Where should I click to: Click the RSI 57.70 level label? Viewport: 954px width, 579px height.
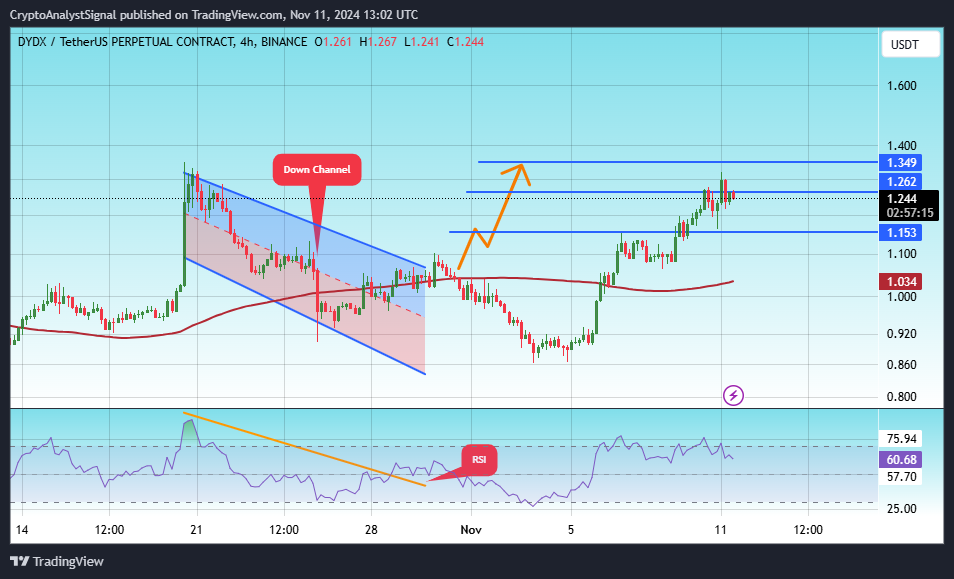coord(902,477)
